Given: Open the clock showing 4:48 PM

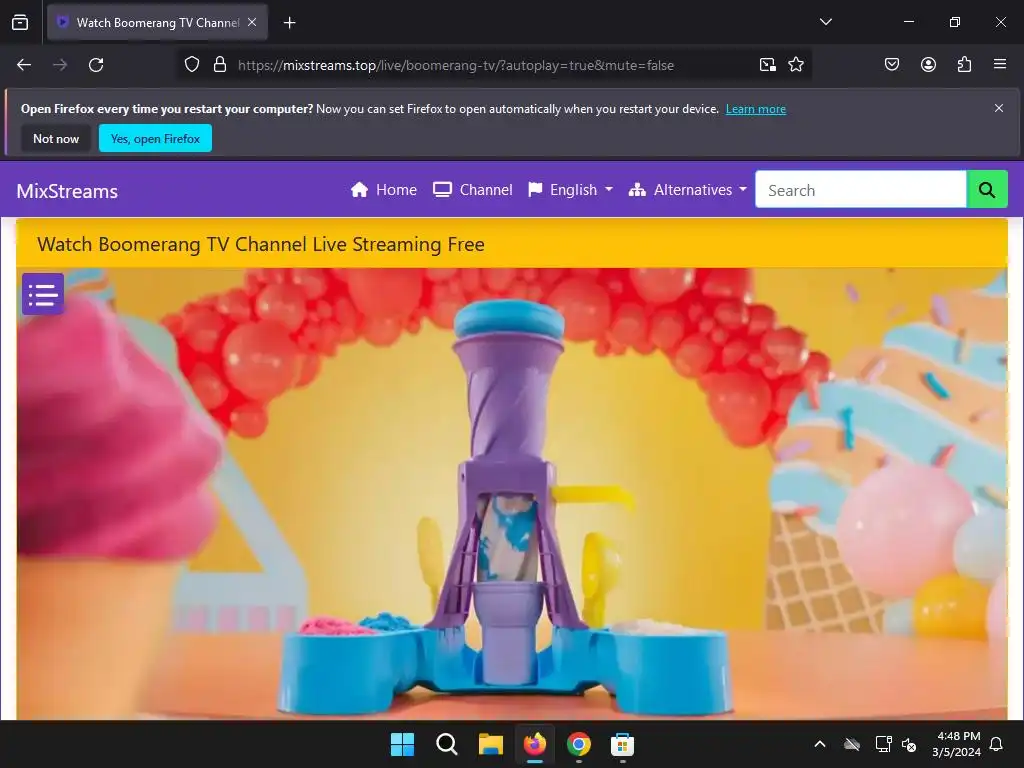Looking at the screenshot, I should tap(957, 744).
